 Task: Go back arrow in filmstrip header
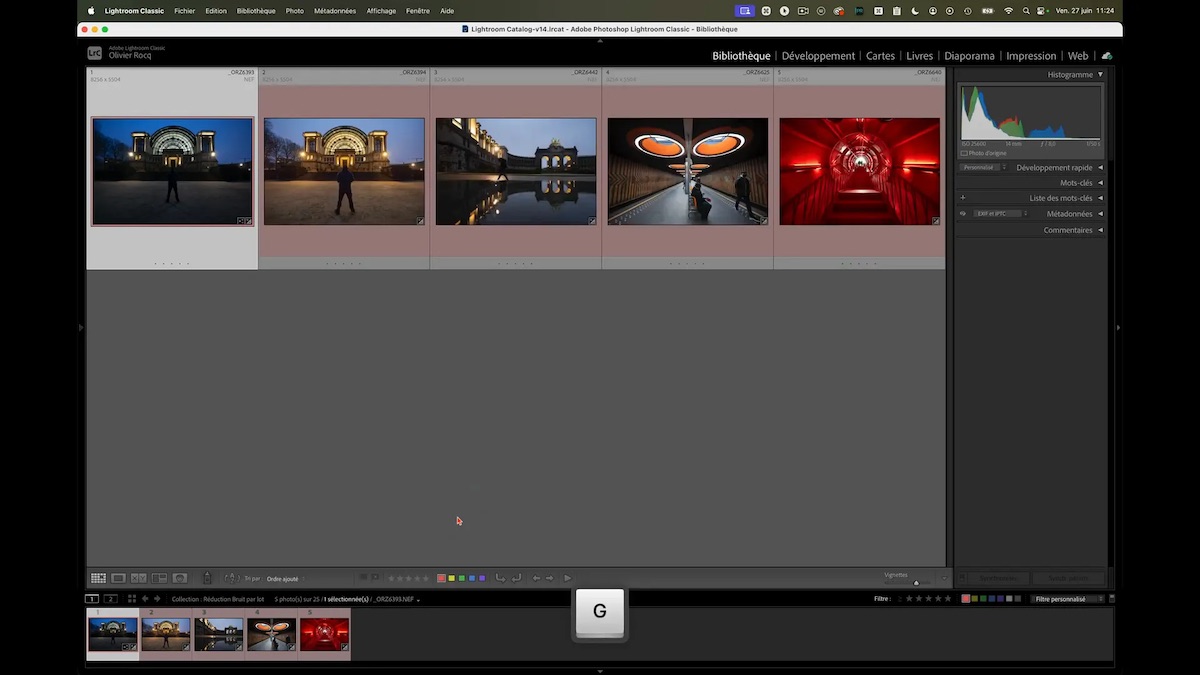point(145,599)
